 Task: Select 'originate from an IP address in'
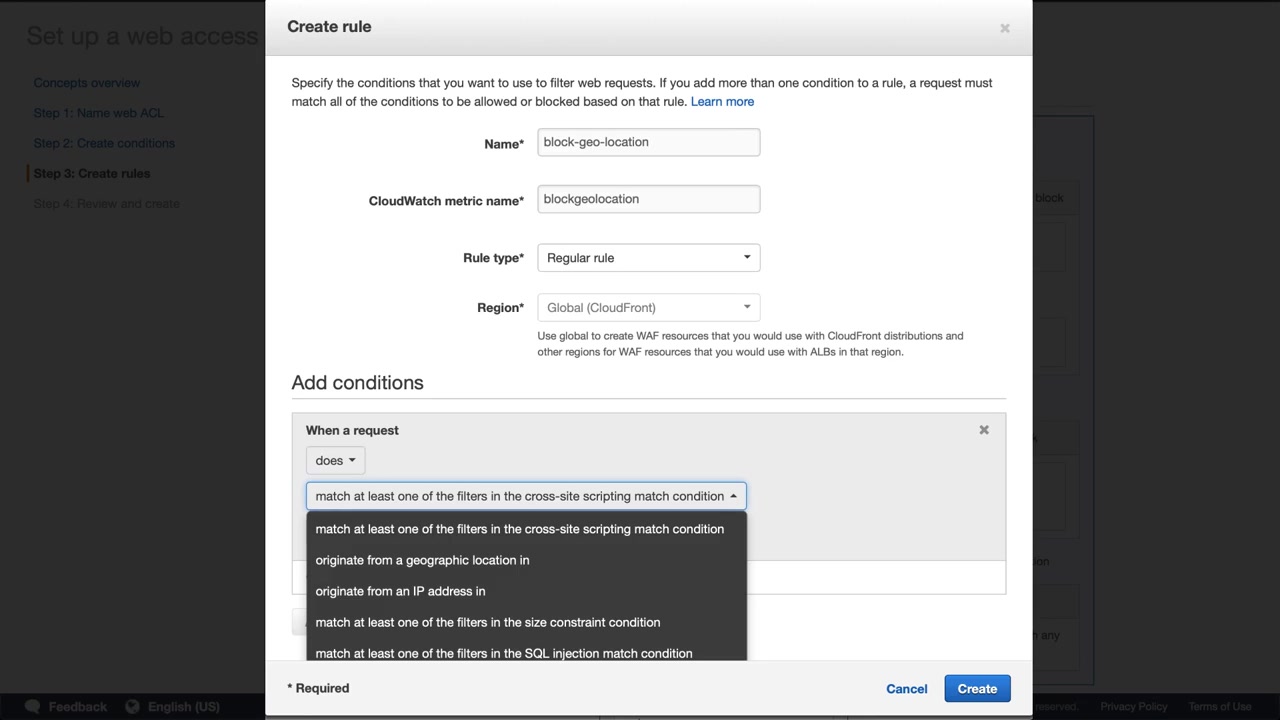(x=400, y=591)
